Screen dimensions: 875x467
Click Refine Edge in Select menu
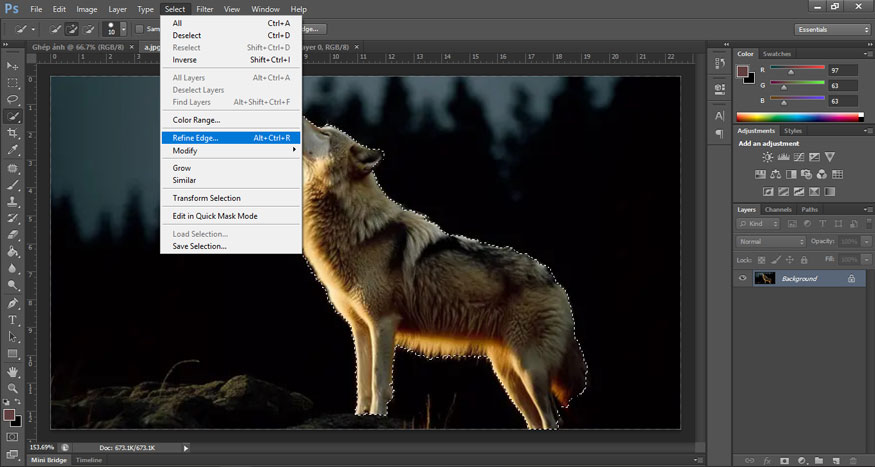(x=195, y=138)
